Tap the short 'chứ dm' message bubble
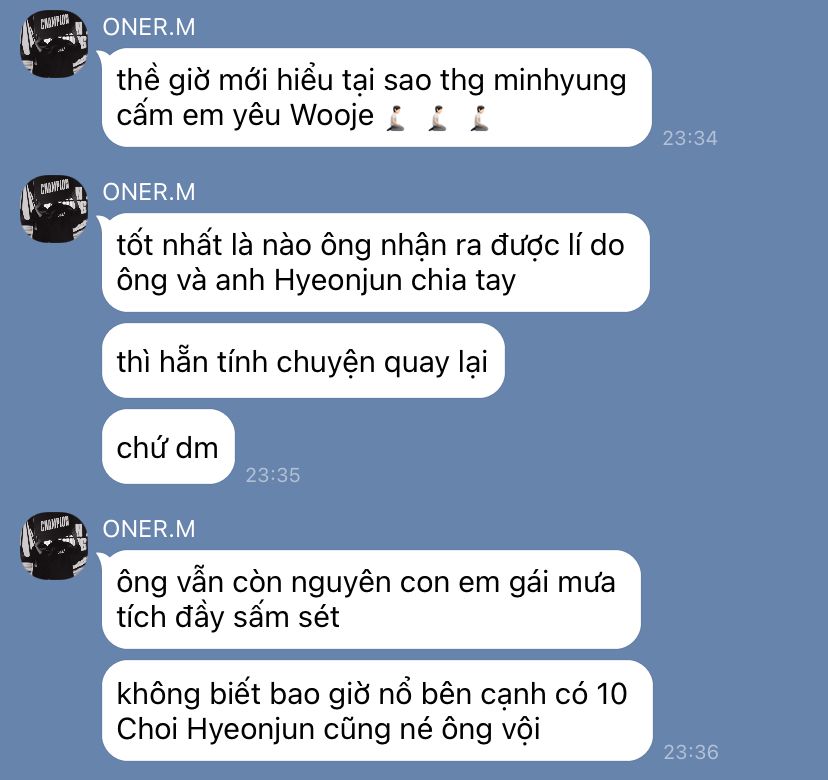Screen dimensions: 828x780 coord(168,447)
